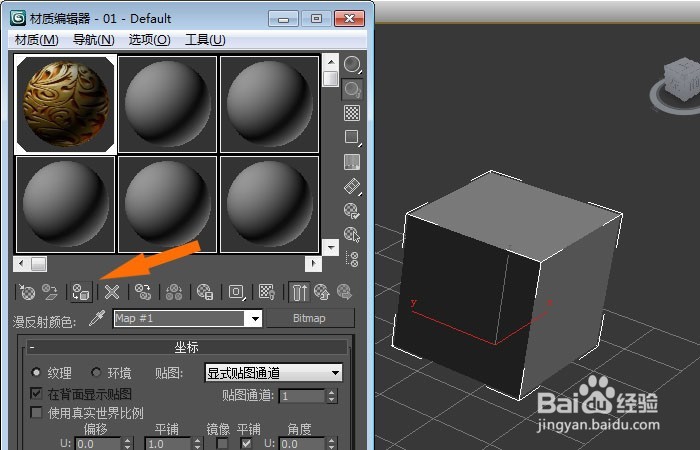The height and width of the screenshot is (450, 700).
Task: Open the 工具(U) menu
Action: point(205,40)
